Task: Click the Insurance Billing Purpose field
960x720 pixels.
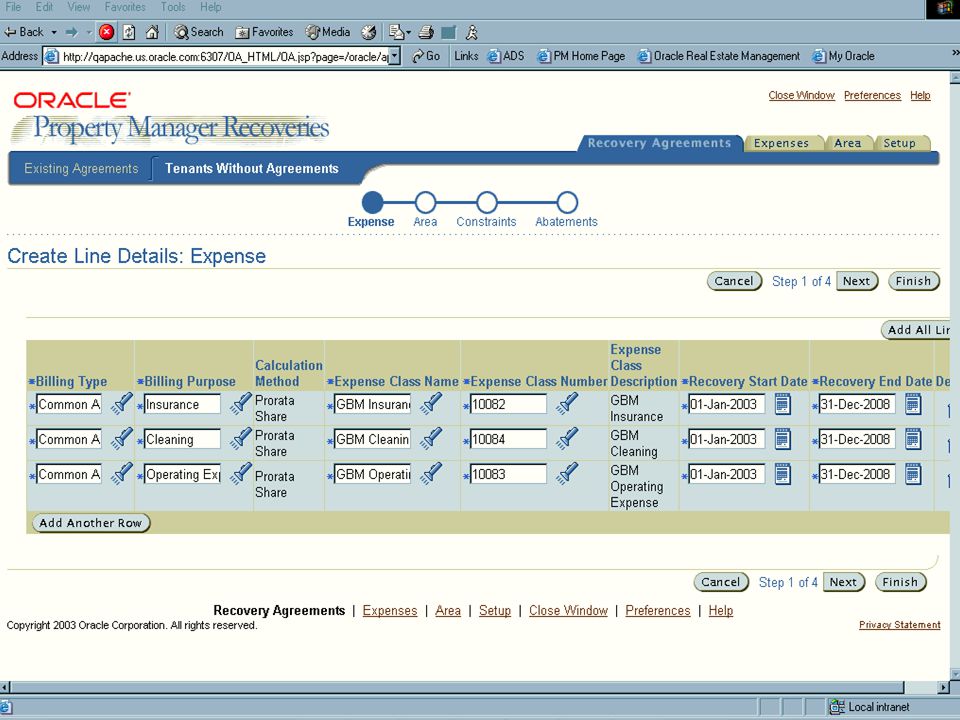Action: click(181, 404)
